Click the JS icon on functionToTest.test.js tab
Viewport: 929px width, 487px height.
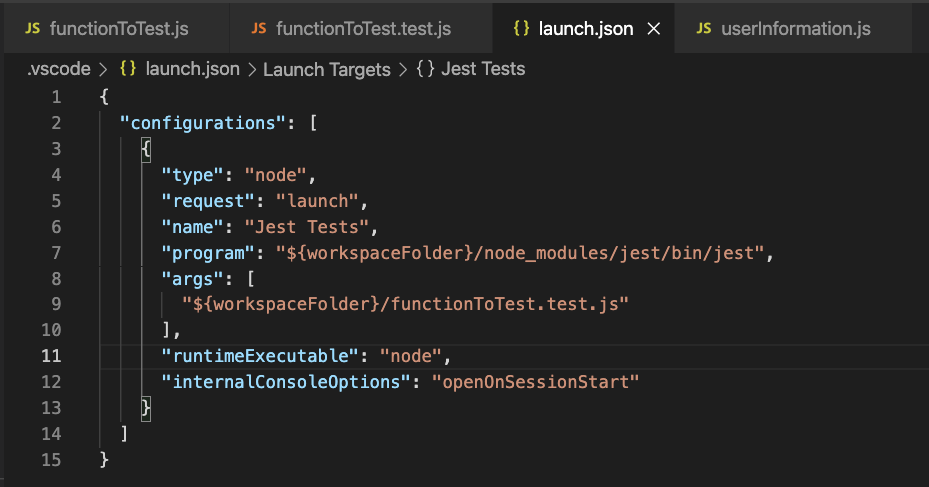coord(259,28)
